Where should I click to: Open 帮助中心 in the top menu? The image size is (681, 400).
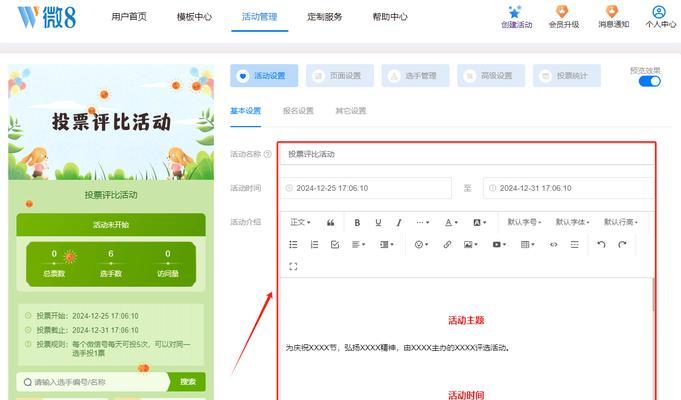[x=390, y=17]
